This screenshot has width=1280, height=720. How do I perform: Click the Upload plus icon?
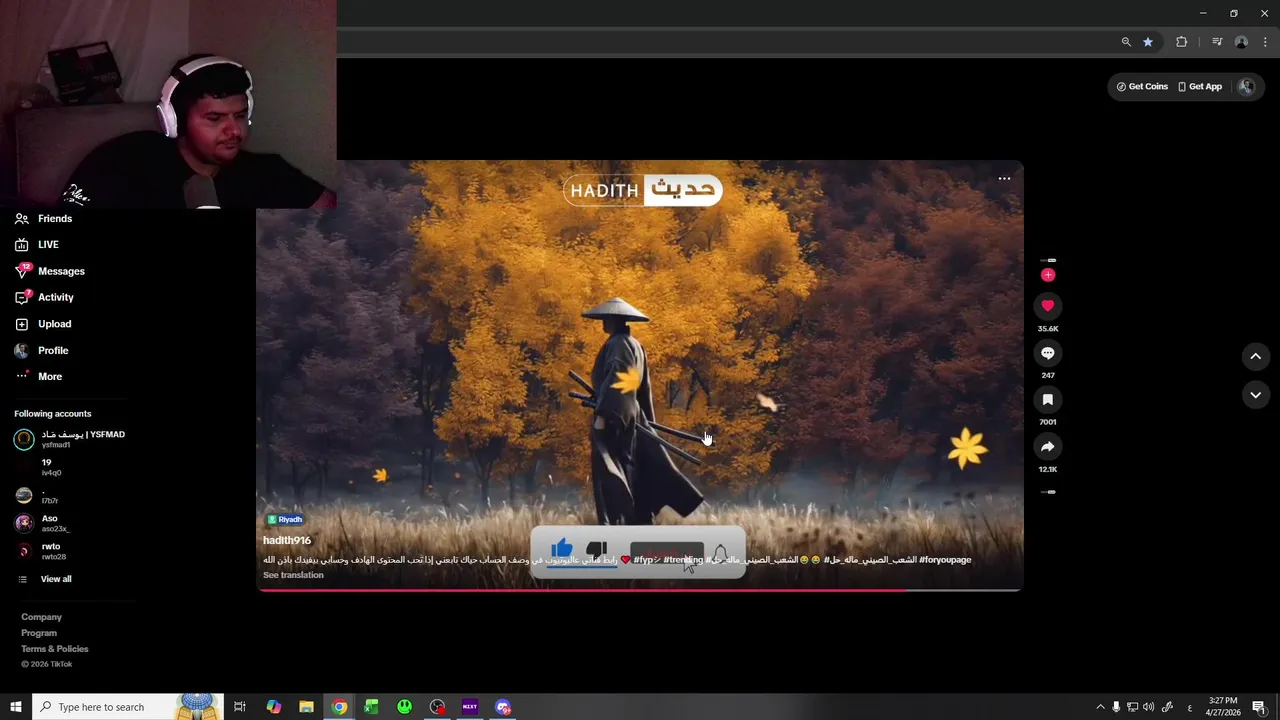[x=22, y=324]
